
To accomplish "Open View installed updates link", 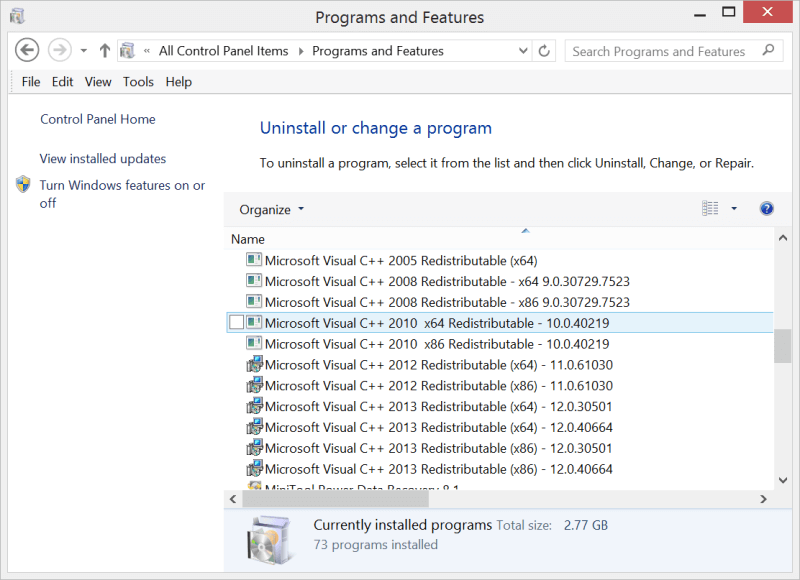I will click(103, 159).
